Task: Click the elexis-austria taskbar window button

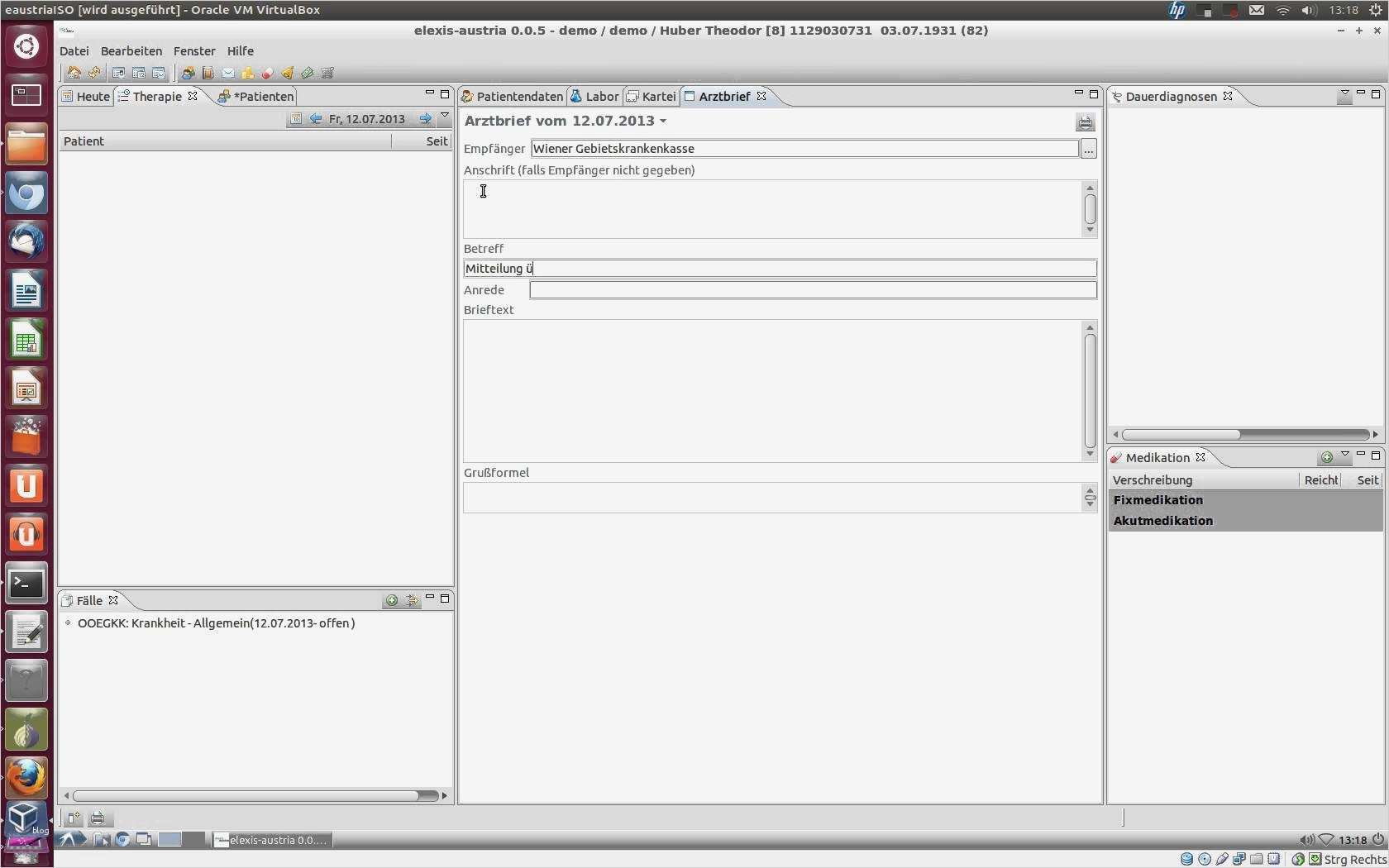Action: pos(272,840)
